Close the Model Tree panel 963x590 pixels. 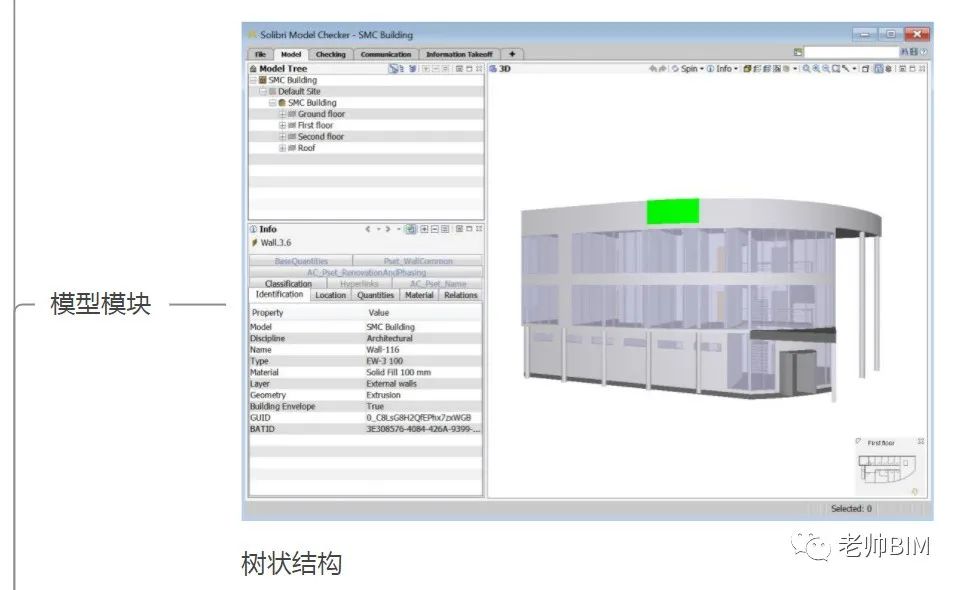click(x=479, y=69)
